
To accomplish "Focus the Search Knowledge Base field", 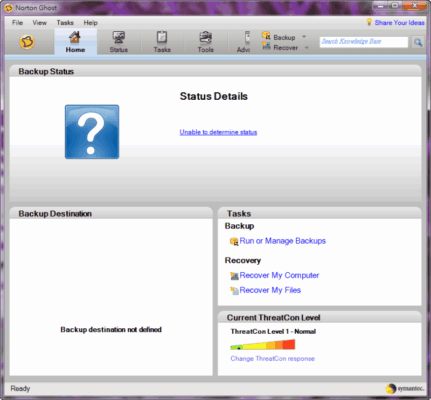I will [x=364, y=42].
